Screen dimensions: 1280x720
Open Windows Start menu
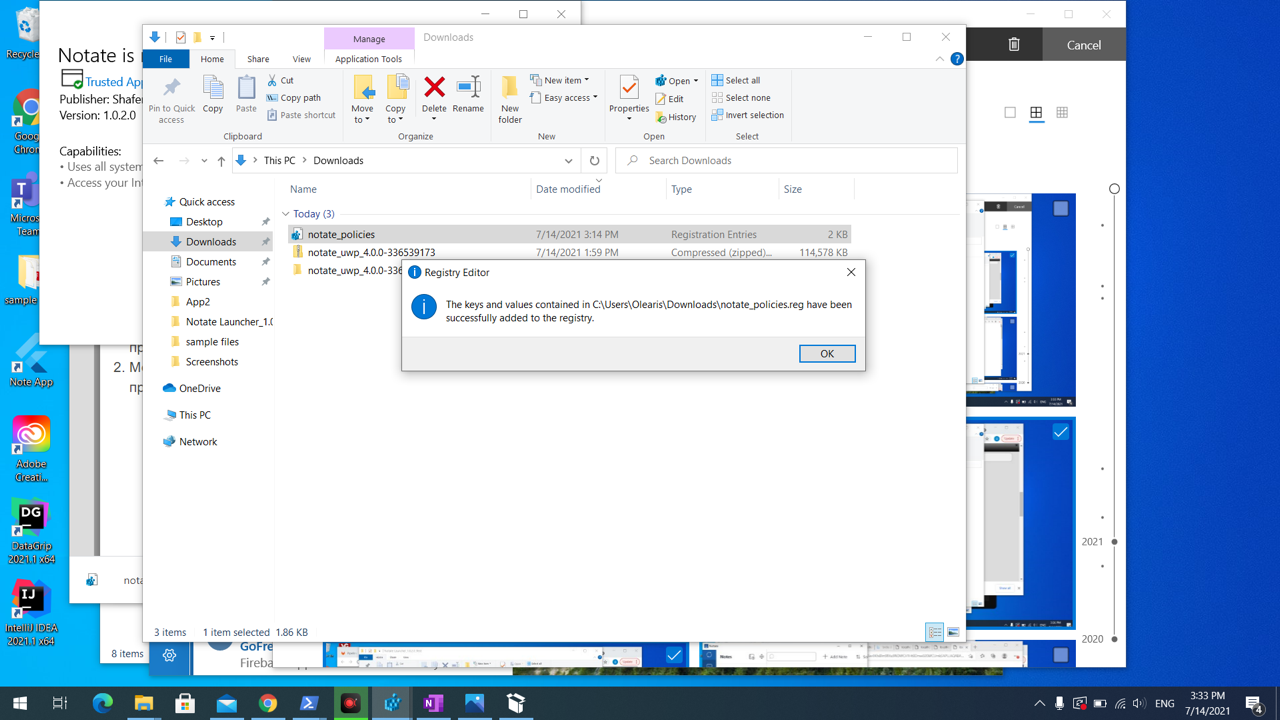pyautogui.click(x=19, y=703)
